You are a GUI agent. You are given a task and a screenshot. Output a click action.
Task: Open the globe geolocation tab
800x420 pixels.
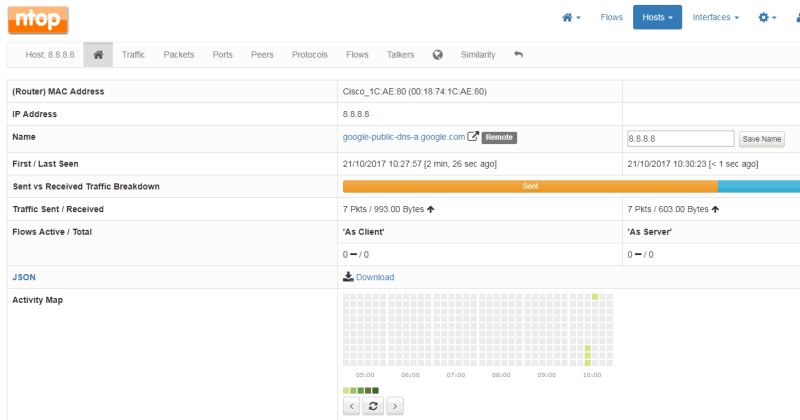click(x=437, y=55)
